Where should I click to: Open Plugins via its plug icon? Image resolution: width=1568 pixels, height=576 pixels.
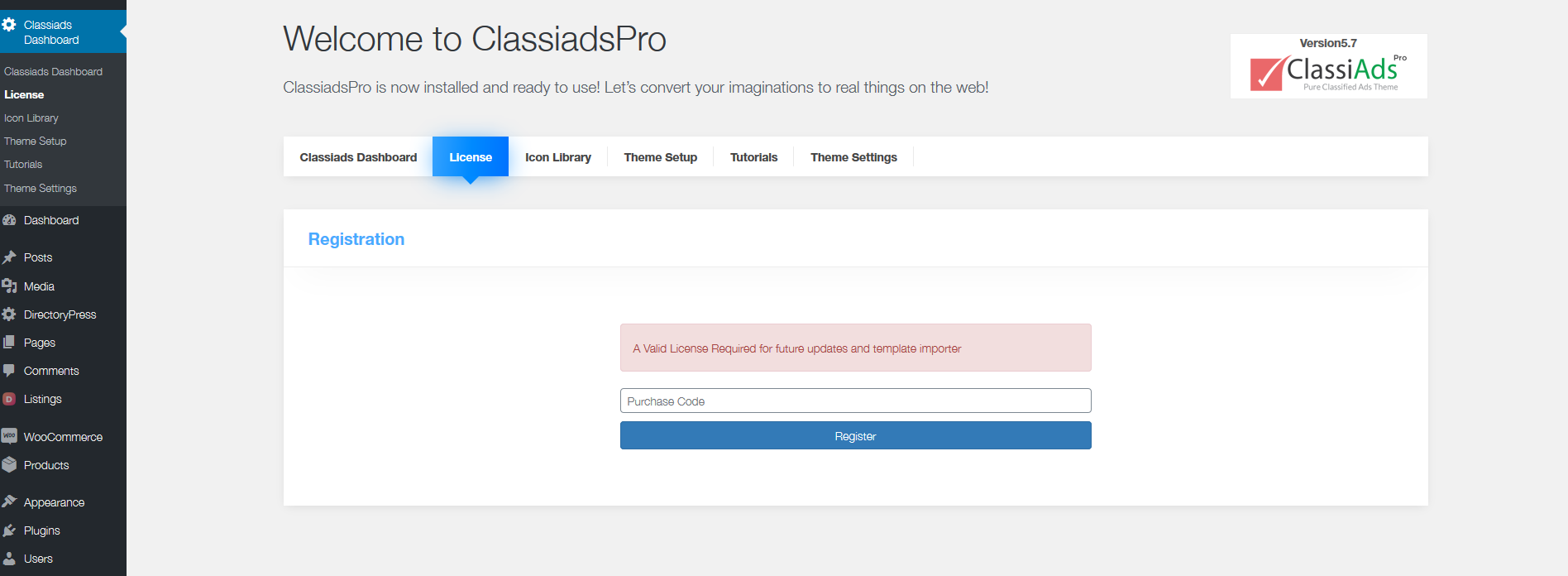[9, 530]
